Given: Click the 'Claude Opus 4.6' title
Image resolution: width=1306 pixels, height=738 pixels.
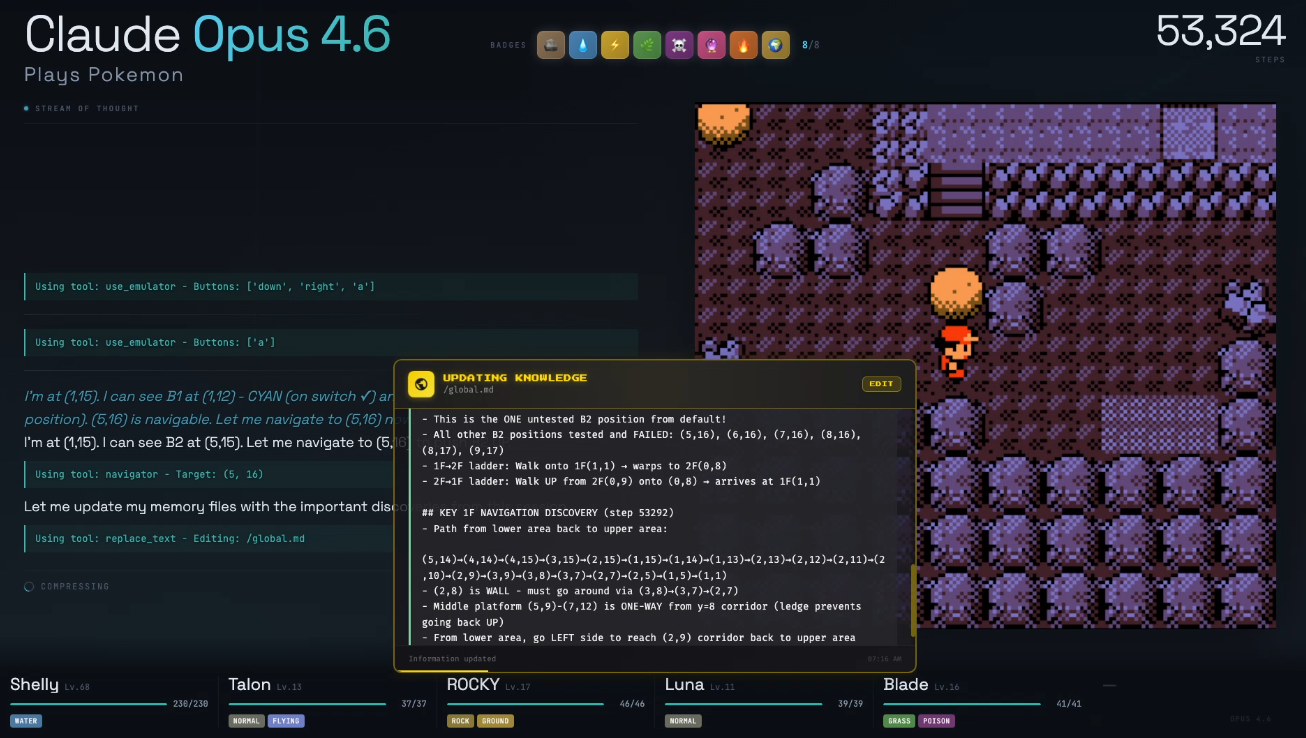Looking at the screenshot, I should click(x=207, y=35).
